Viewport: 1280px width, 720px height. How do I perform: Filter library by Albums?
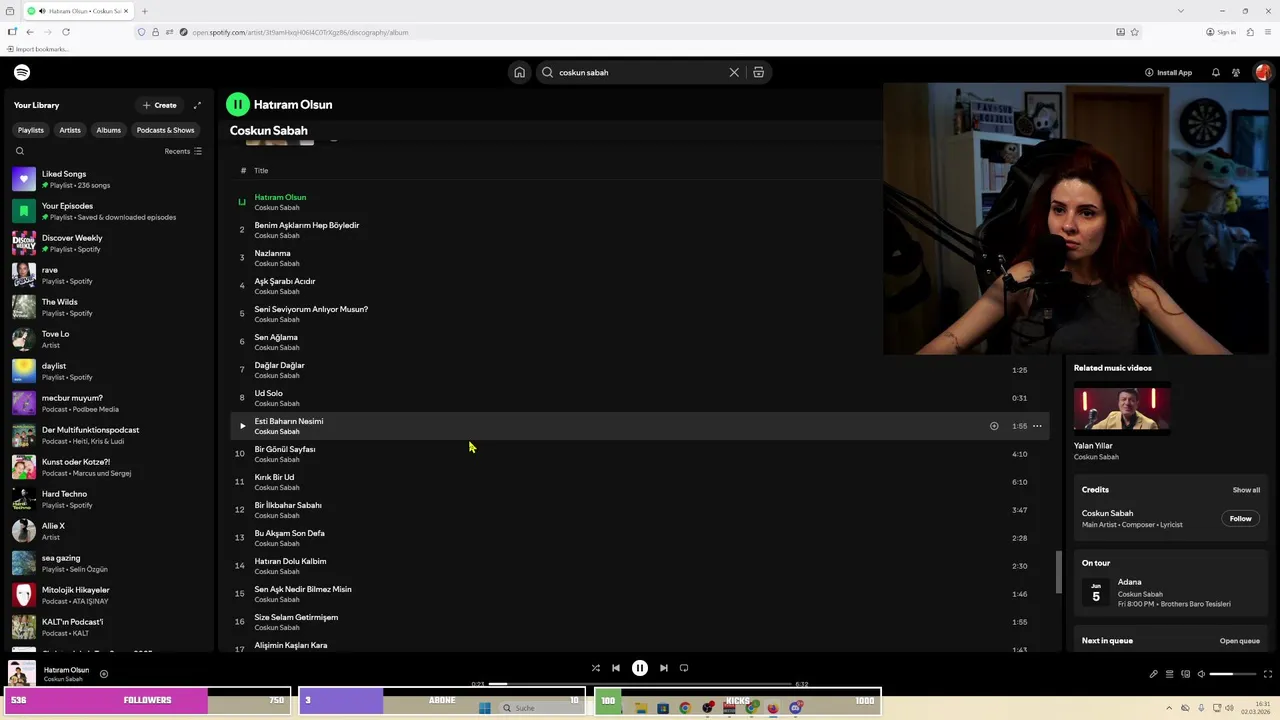(108, 130)
